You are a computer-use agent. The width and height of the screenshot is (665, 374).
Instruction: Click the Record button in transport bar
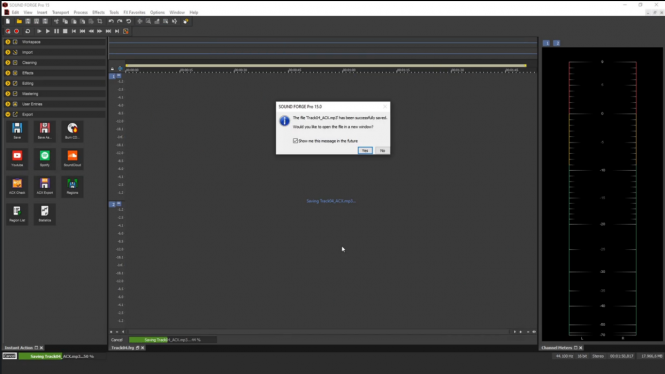[17, 31]
